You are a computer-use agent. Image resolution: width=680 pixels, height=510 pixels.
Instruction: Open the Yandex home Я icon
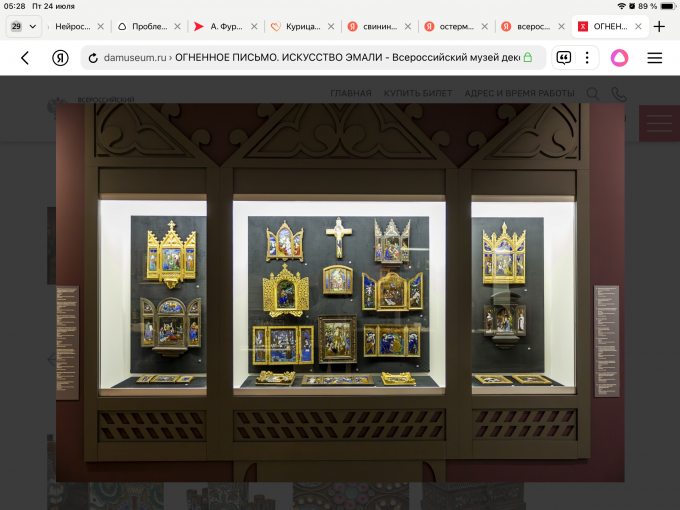point(60,58)
